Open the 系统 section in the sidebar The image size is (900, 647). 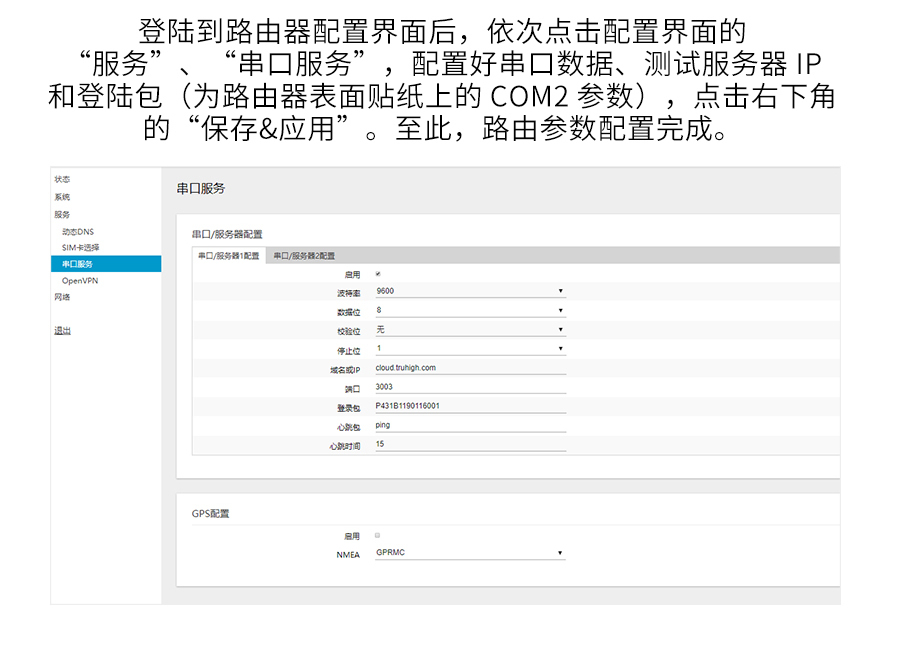(60, 196)
